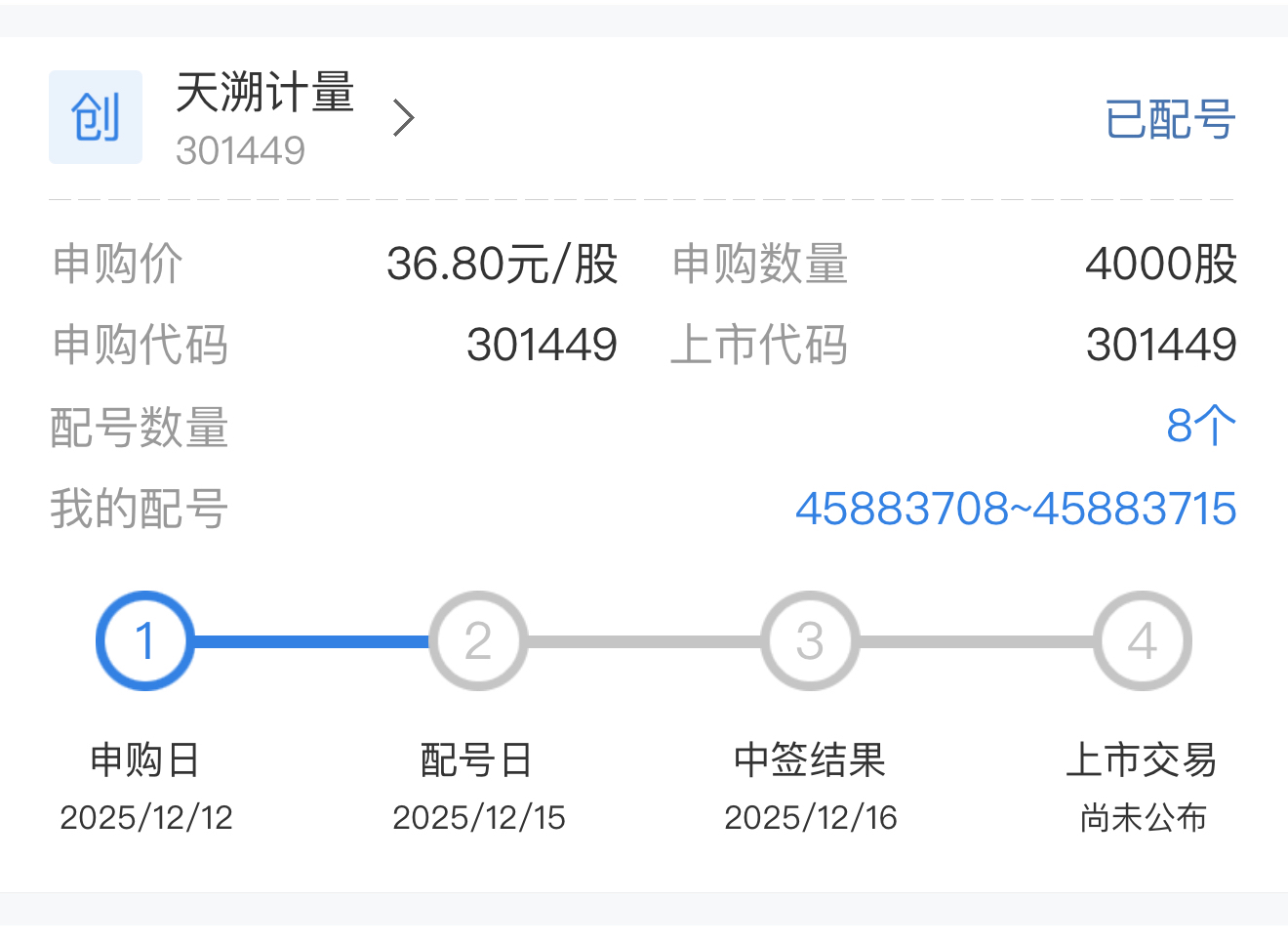Click the 2025/12/16 lottery result date
The width and height of the screenshot is (1288, 943).
point(810,817)
